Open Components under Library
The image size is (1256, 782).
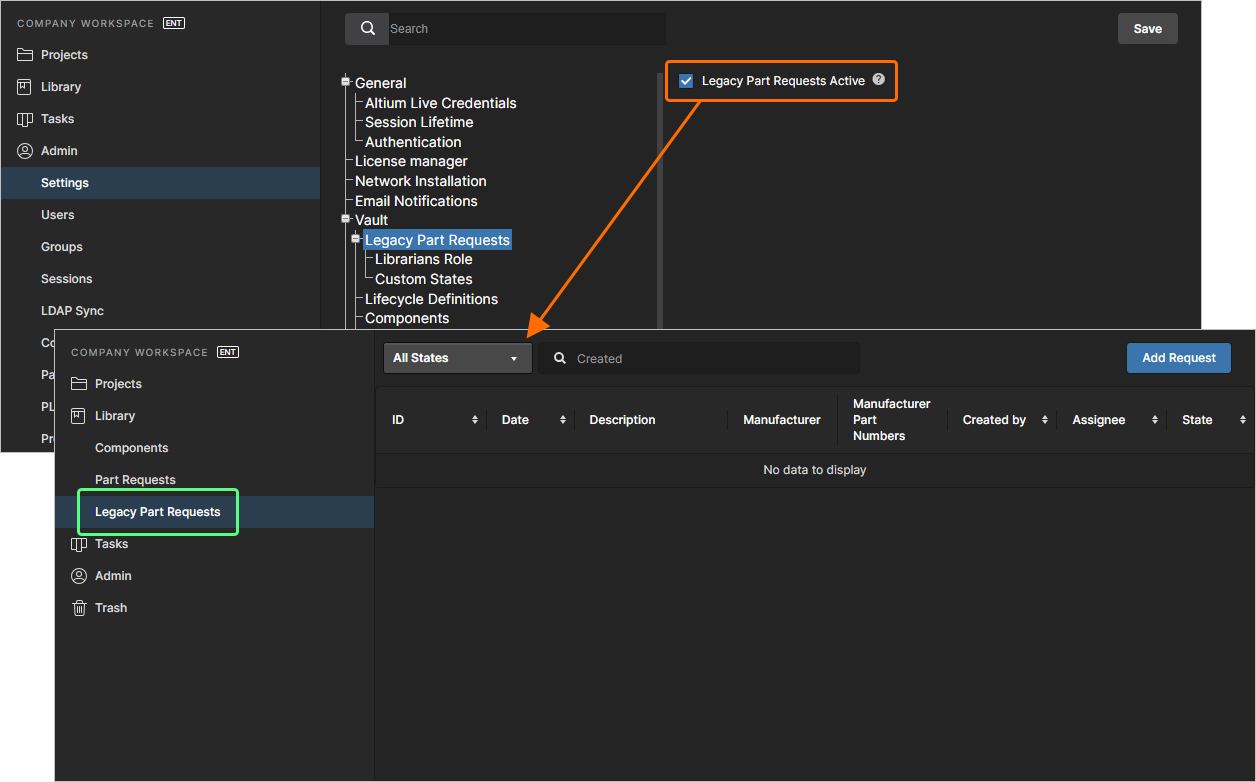pyautogui.click(x=131, y=448)
